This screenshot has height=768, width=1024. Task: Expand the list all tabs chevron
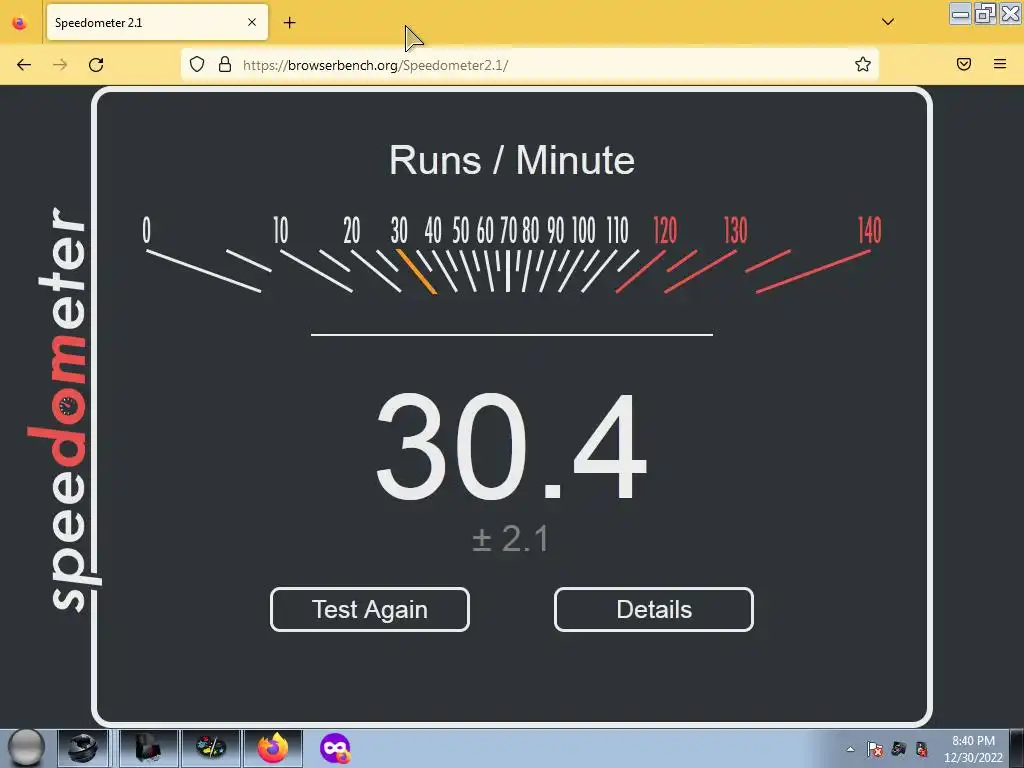tap(888, 22)
